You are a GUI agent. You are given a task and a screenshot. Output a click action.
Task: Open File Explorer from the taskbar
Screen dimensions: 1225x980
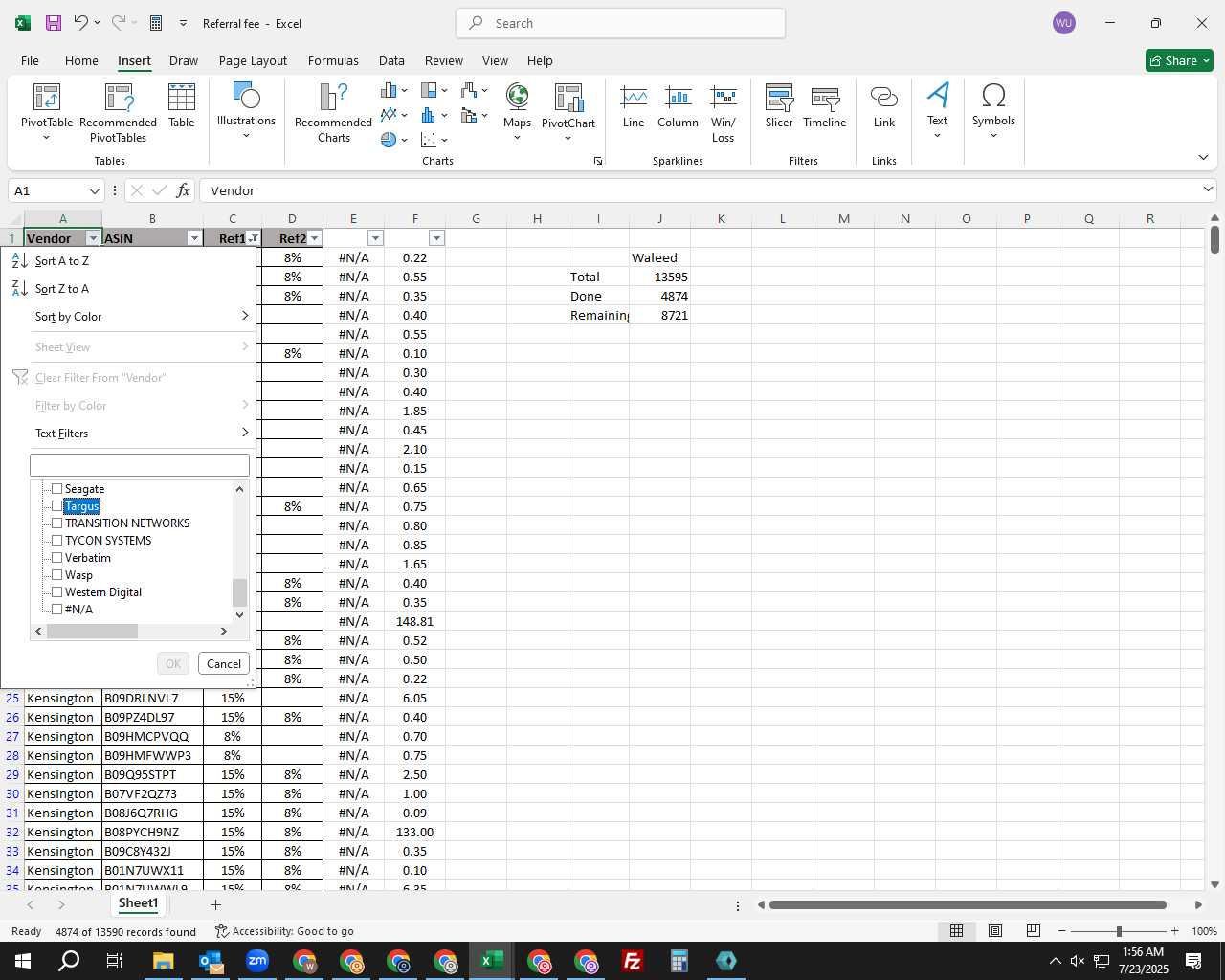163,961
